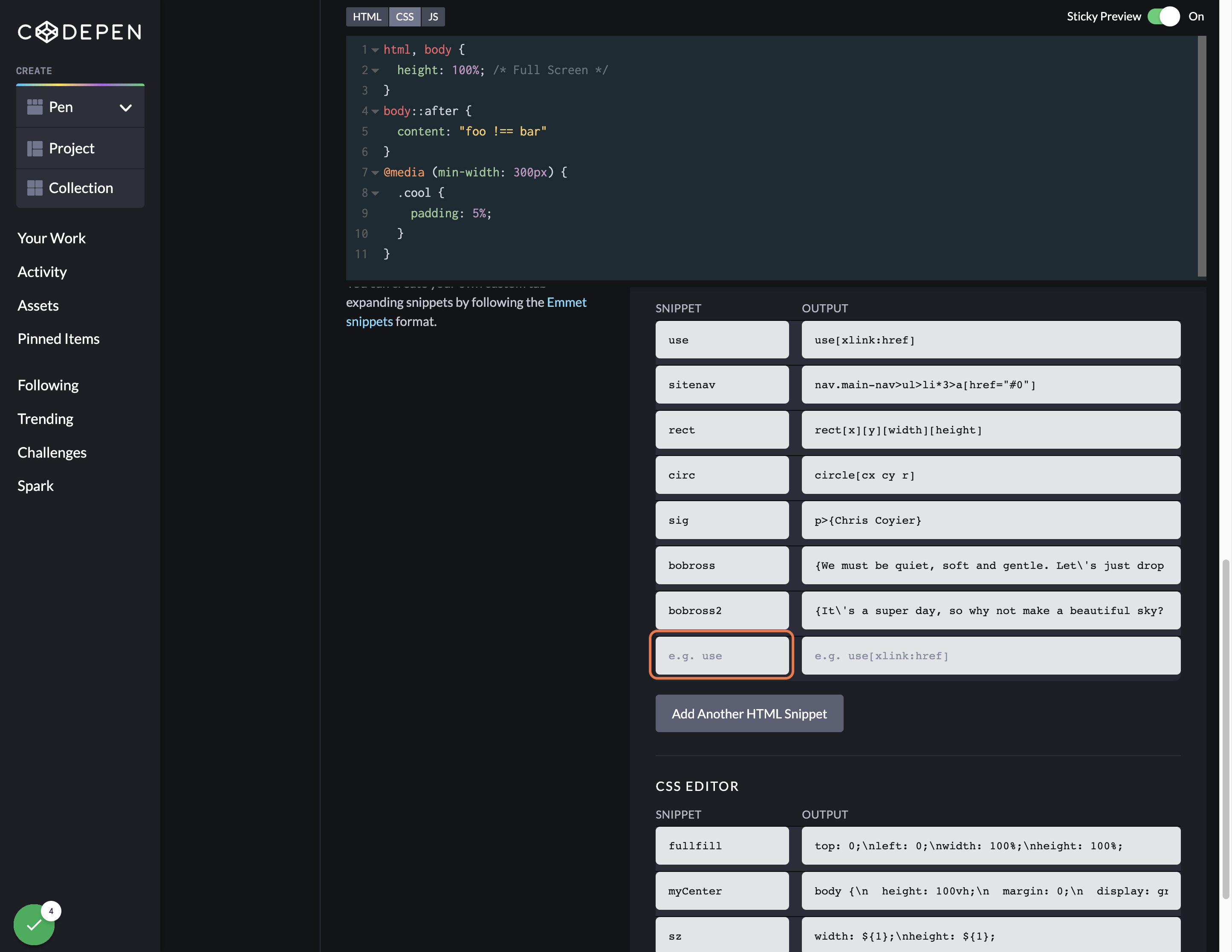Edit the 'sitenav' snippet name field
The image size is (1232, 952).
click(x=722, y=385)
